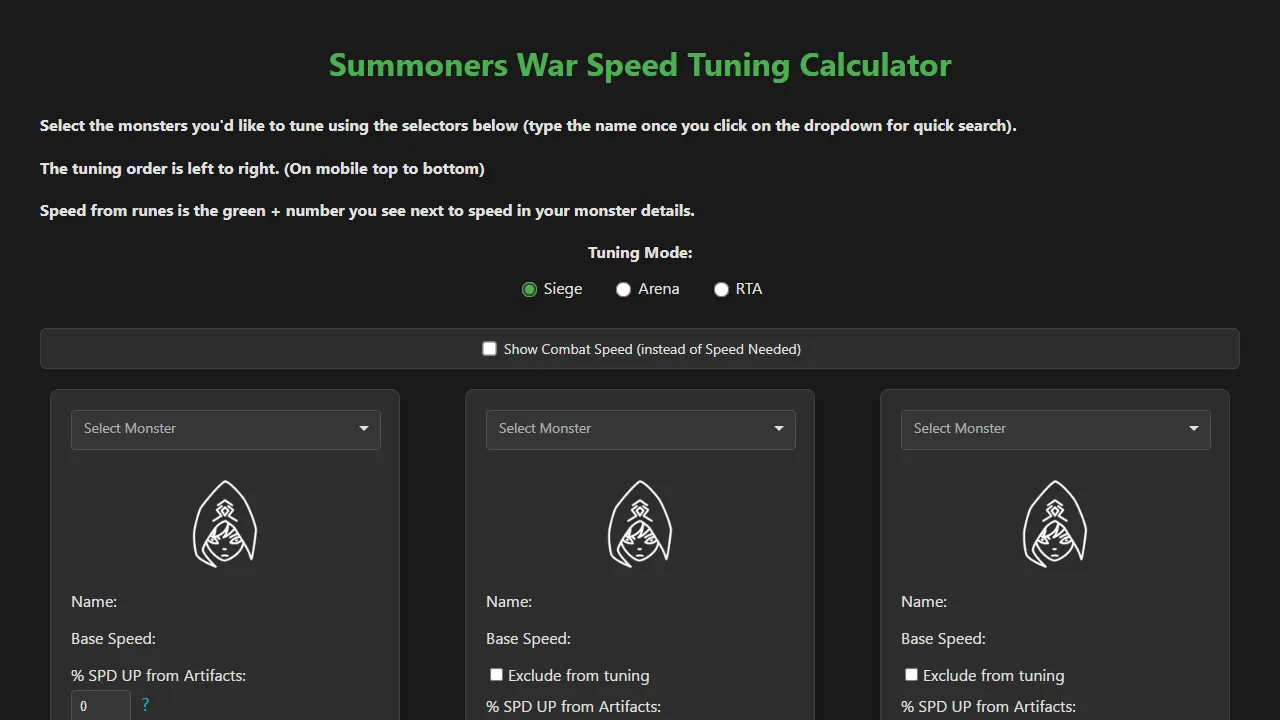Check Exclude from tuning for the right monster
The image size is (1280, 720).
[911, 674]
